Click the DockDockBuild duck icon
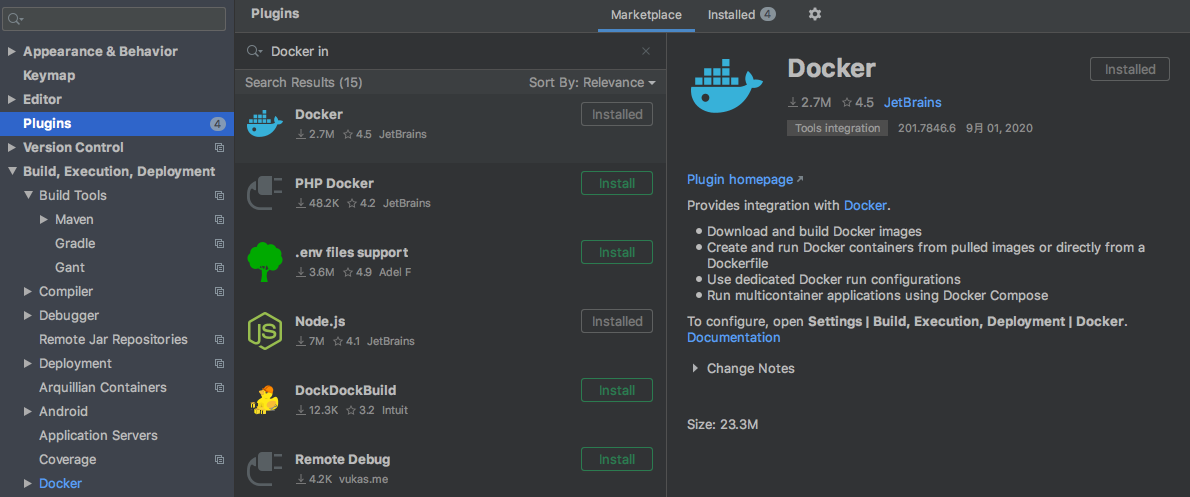 pos(264,400)
